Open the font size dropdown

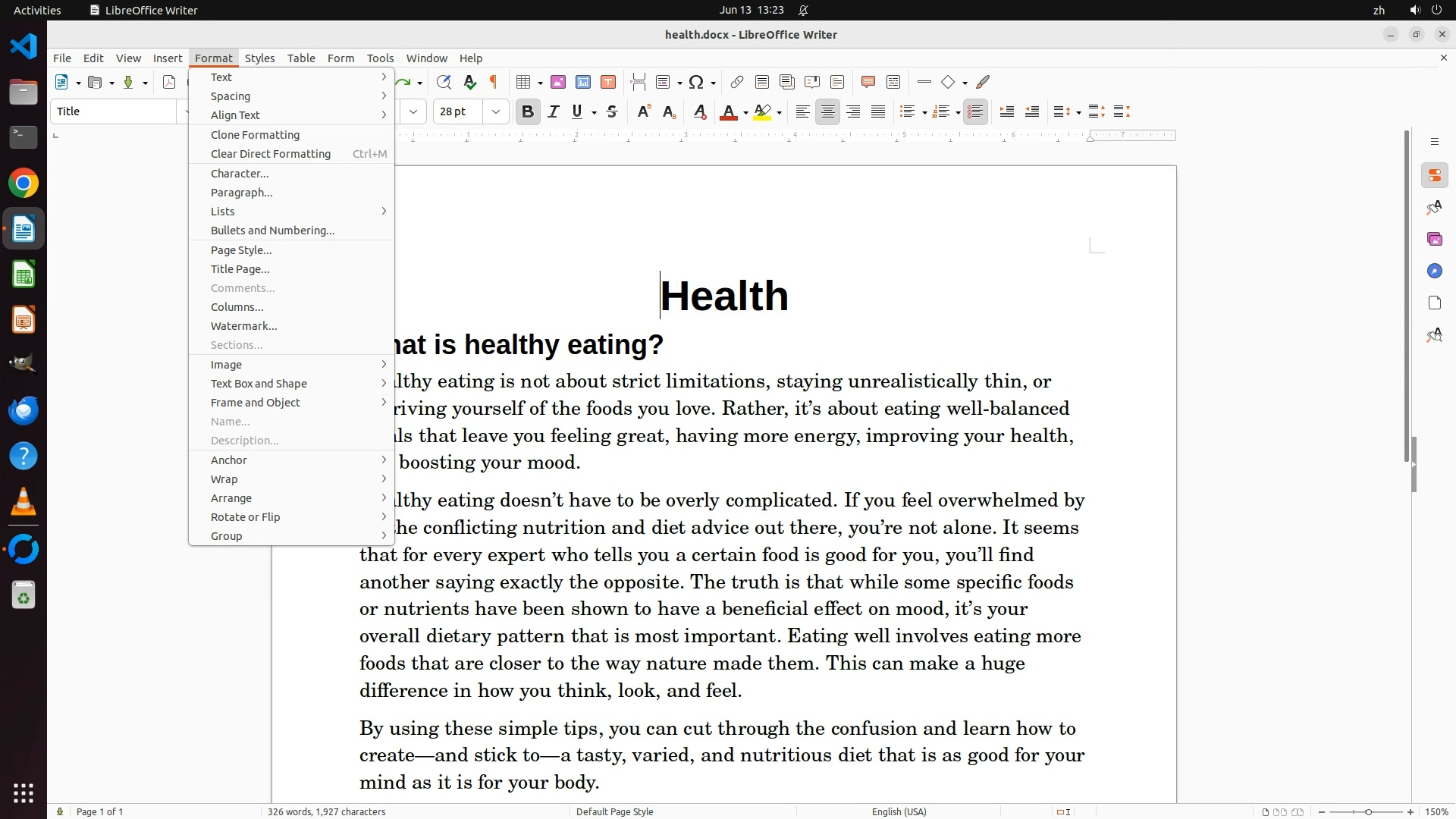[x=496, y=112]
